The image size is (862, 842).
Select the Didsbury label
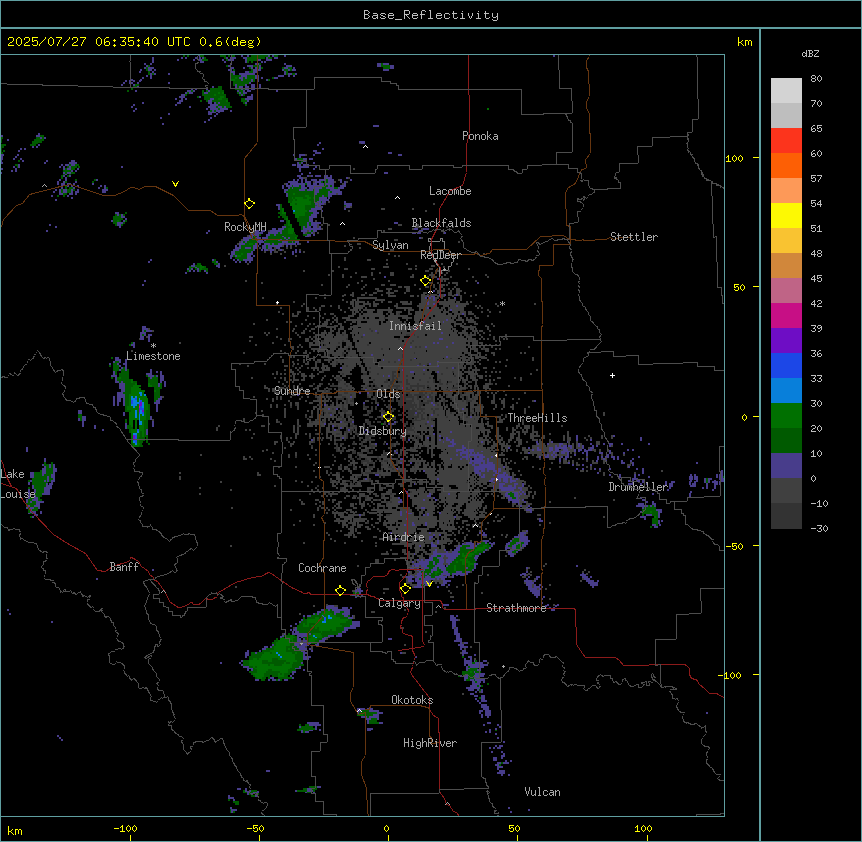pyautogui.click(x=383, y=431)
